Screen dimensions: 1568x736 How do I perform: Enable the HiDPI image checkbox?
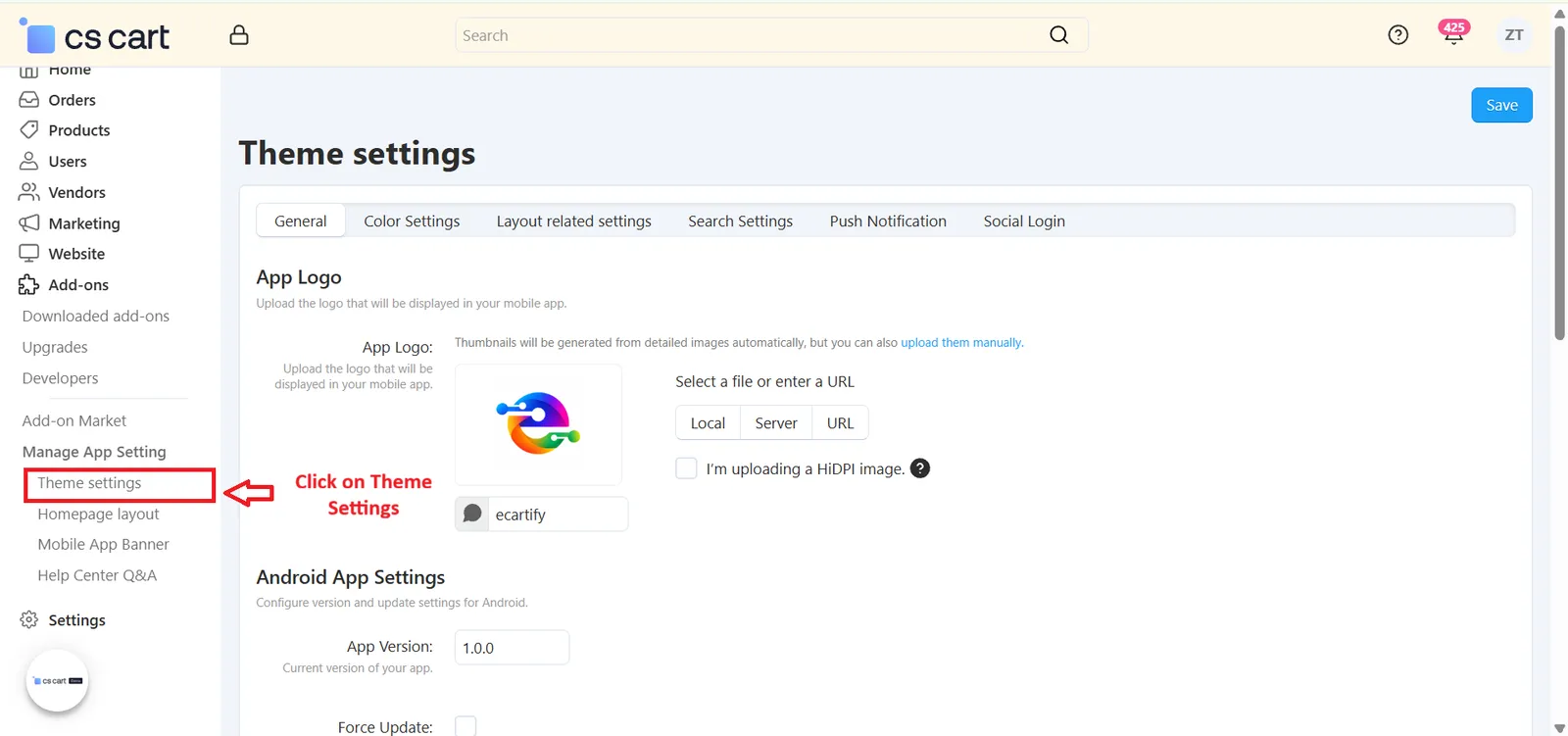pos(686,468)
